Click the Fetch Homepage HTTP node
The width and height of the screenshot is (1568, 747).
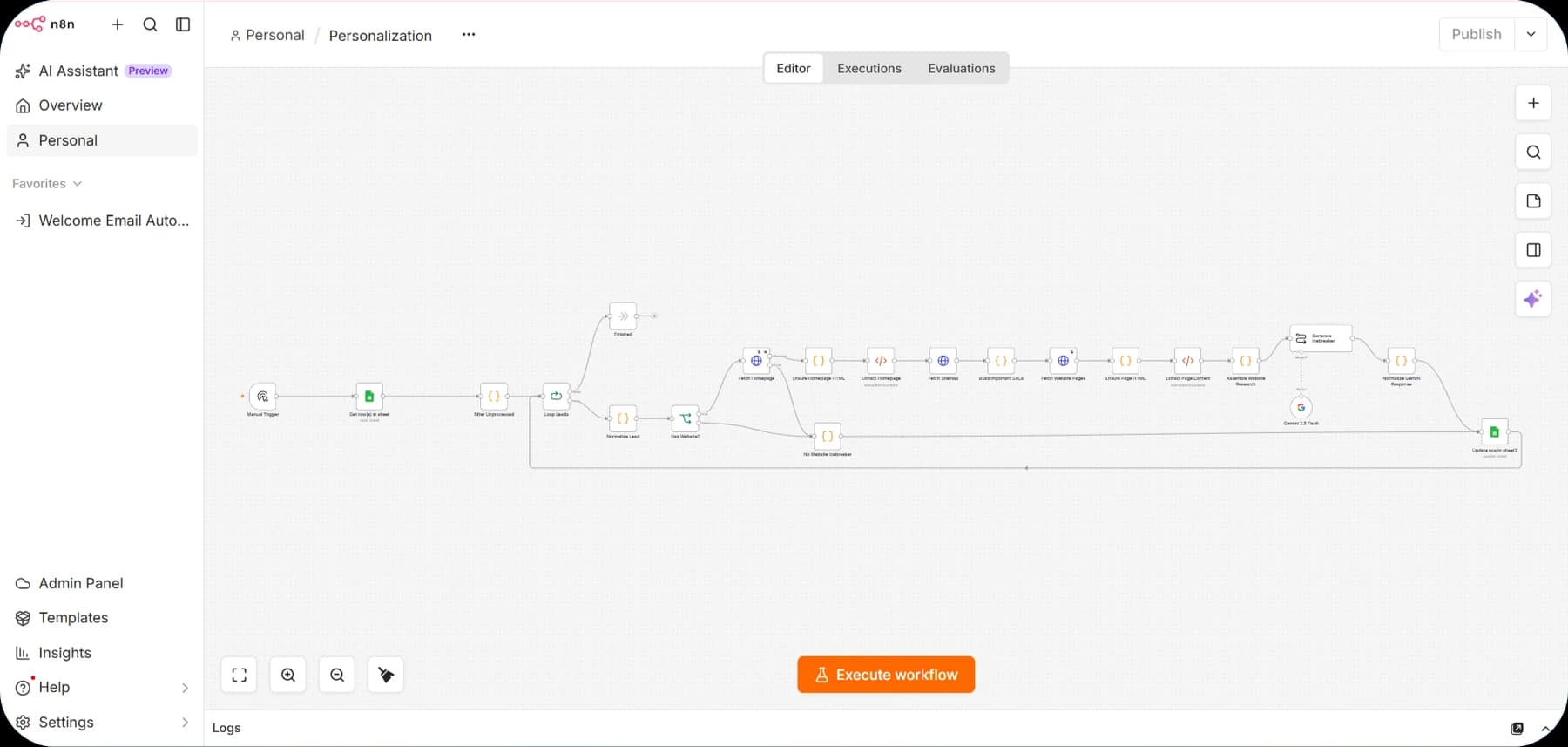[x=756, y=360]
